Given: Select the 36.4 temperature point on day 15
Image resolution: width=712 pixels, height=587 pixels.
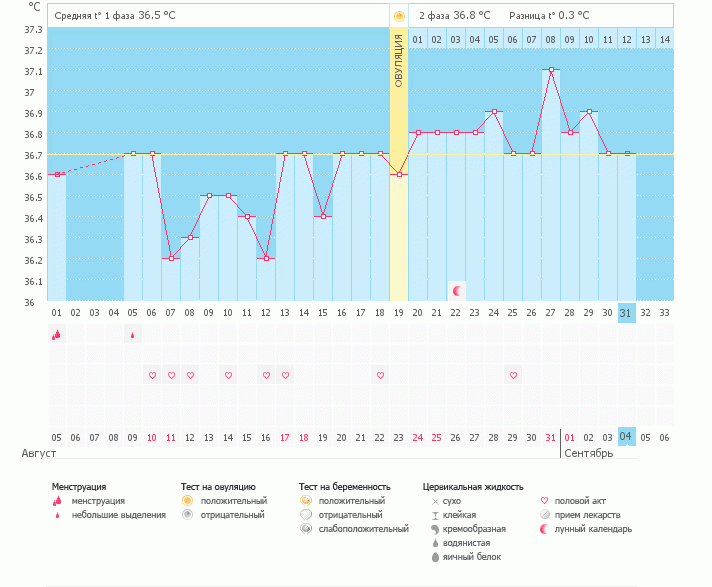Looking at the screenshot, I should point(323,217).
